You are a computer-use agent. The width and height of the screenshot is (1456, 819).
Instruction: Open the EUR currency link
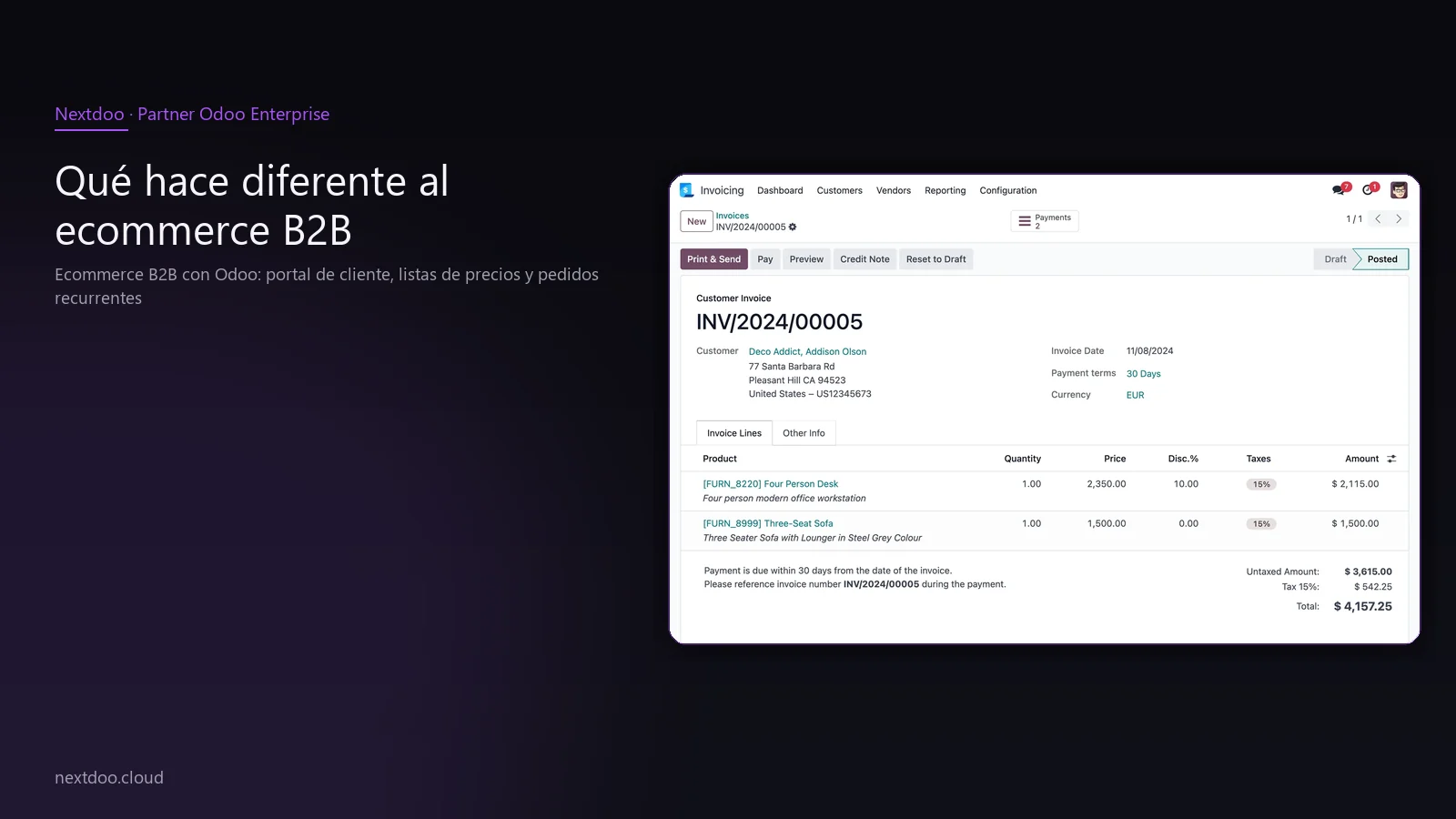click(1135, 395)
